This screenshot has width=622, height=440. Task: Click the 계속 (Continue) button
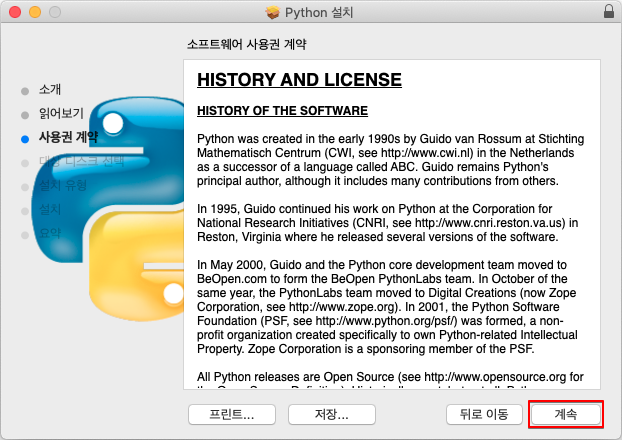(565, 415)
